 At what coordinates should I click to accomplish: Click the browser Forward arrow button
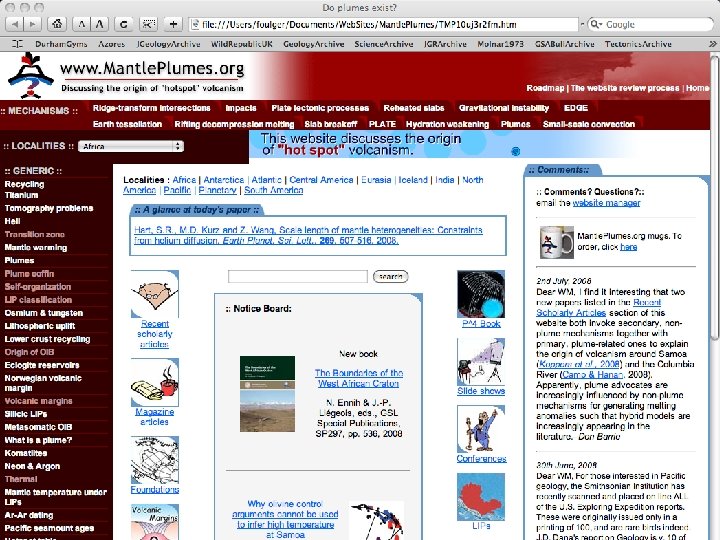pos(32,24)
